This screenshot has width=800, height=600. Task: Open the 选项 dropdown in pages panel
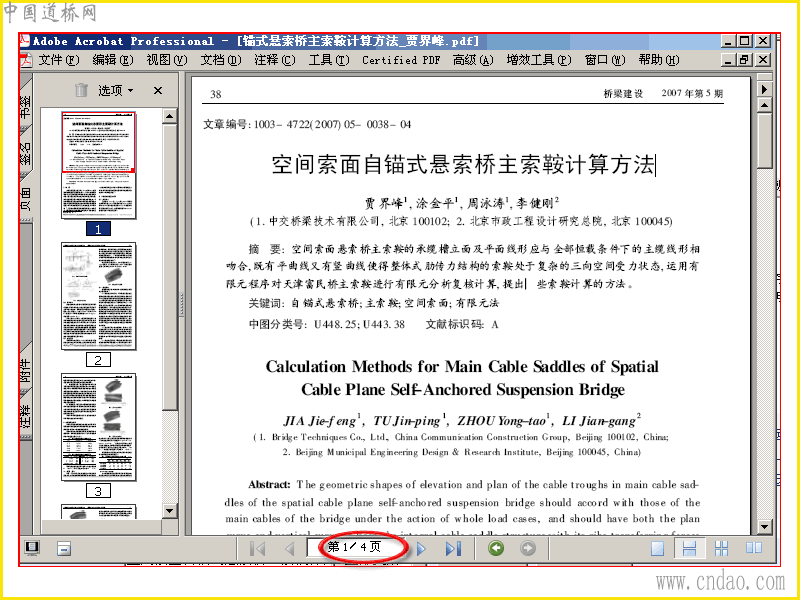point(116,91)
